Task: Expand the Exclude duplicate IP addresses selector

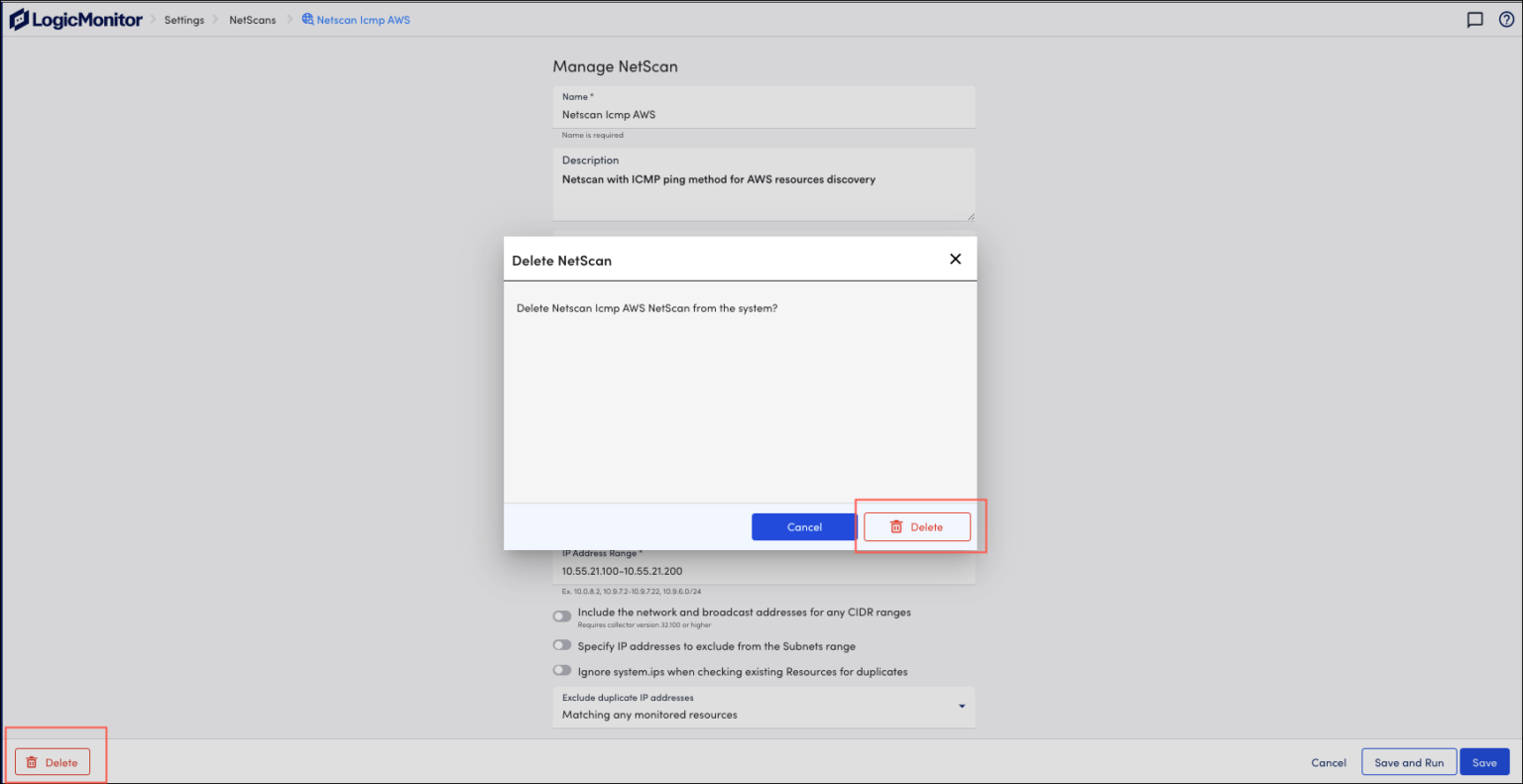Action: click(762, 706)
